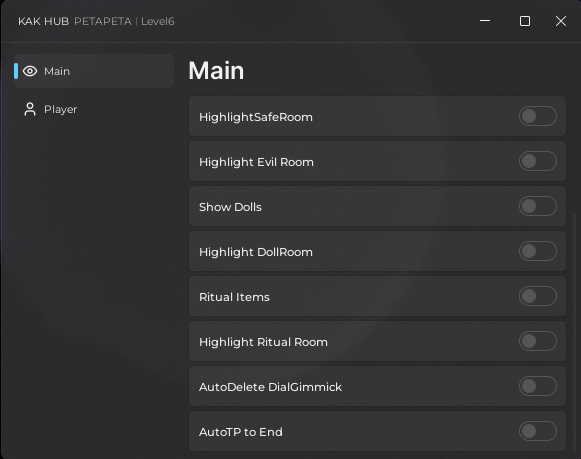Click the AutoTP to End label
581x459 pixels.
(x=240, y=432)
